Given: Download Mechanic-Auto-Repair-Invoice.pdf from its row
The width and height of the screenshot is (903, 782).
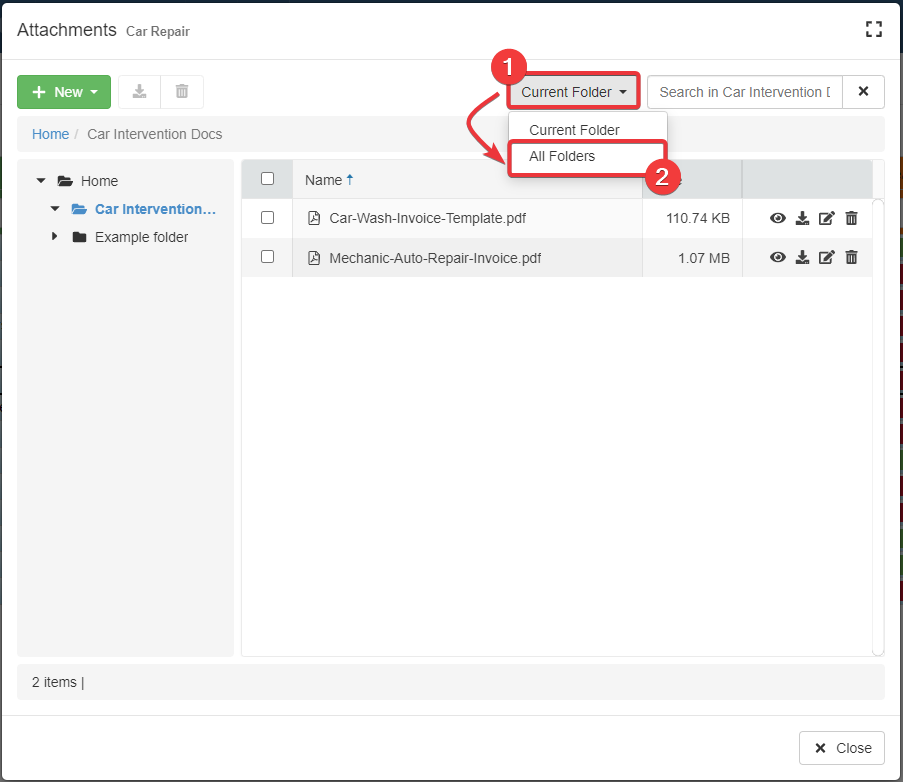Looking at the screenshot, I should point(802,257).
